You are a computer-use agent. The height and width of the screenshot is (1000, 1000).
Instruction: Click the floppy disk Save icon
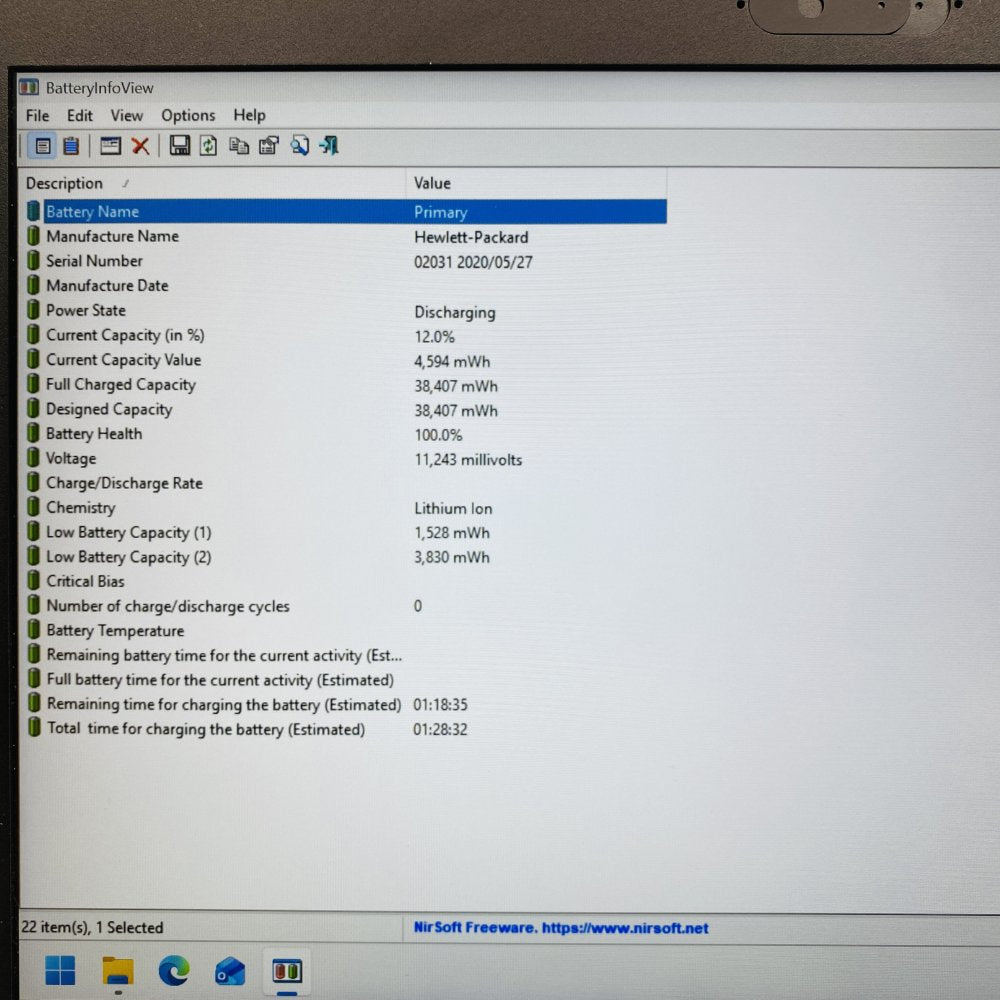tap(179, 145)
